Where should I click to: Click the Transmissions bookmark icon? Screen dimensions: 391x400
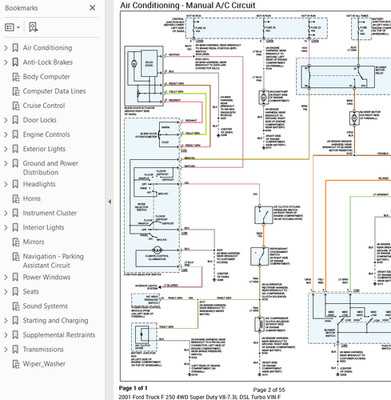[x=15, y=349]
